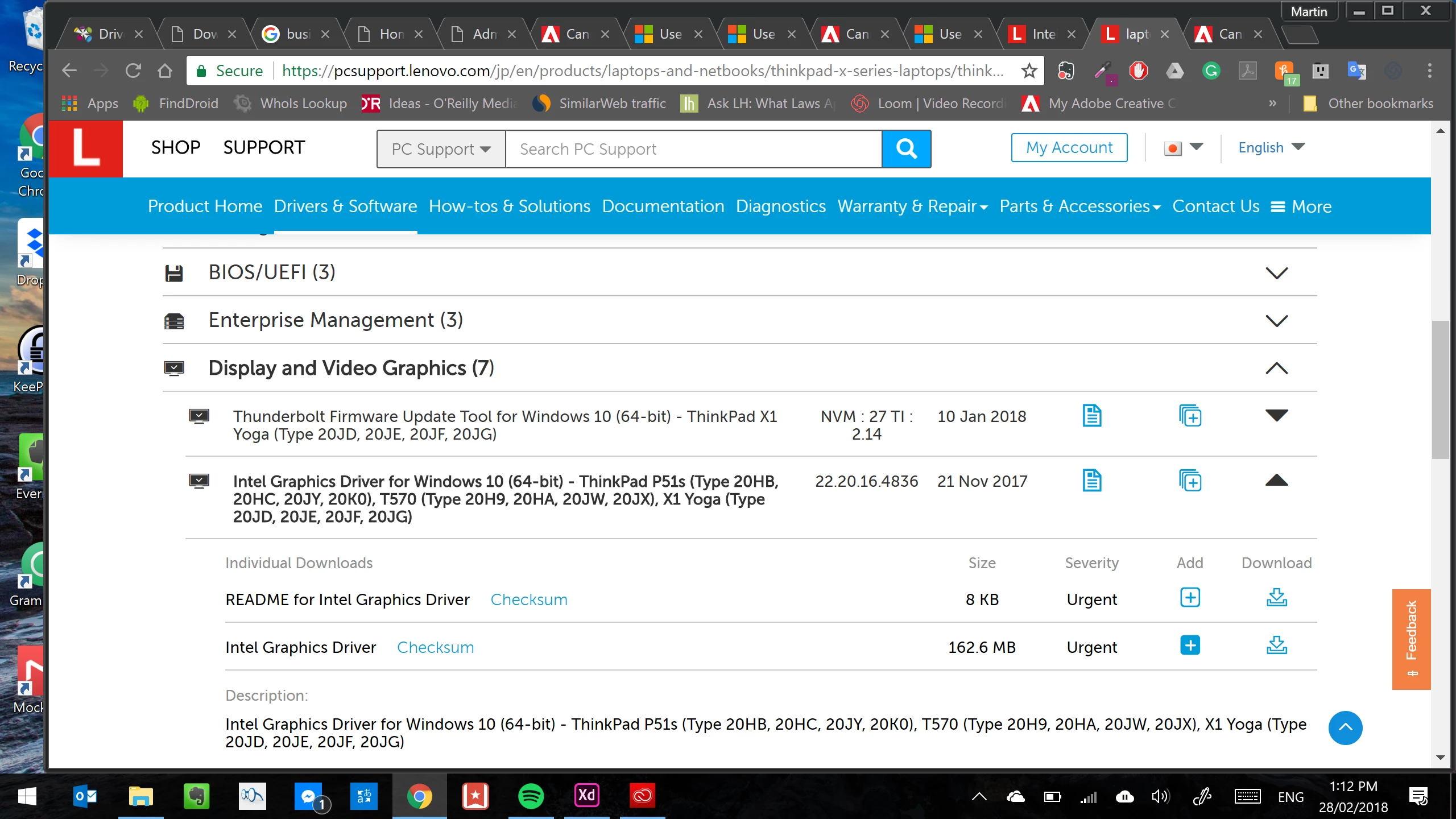Open the PC Support search category dropdown
1456x819 pixels.
coord(441,149)
